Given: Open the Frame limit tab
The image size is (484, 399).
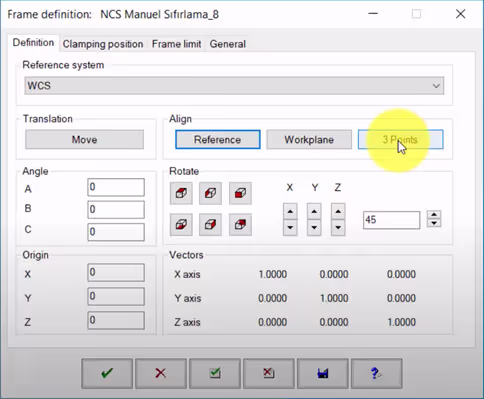Looking at the screenshot, I should tap(176, 44).
